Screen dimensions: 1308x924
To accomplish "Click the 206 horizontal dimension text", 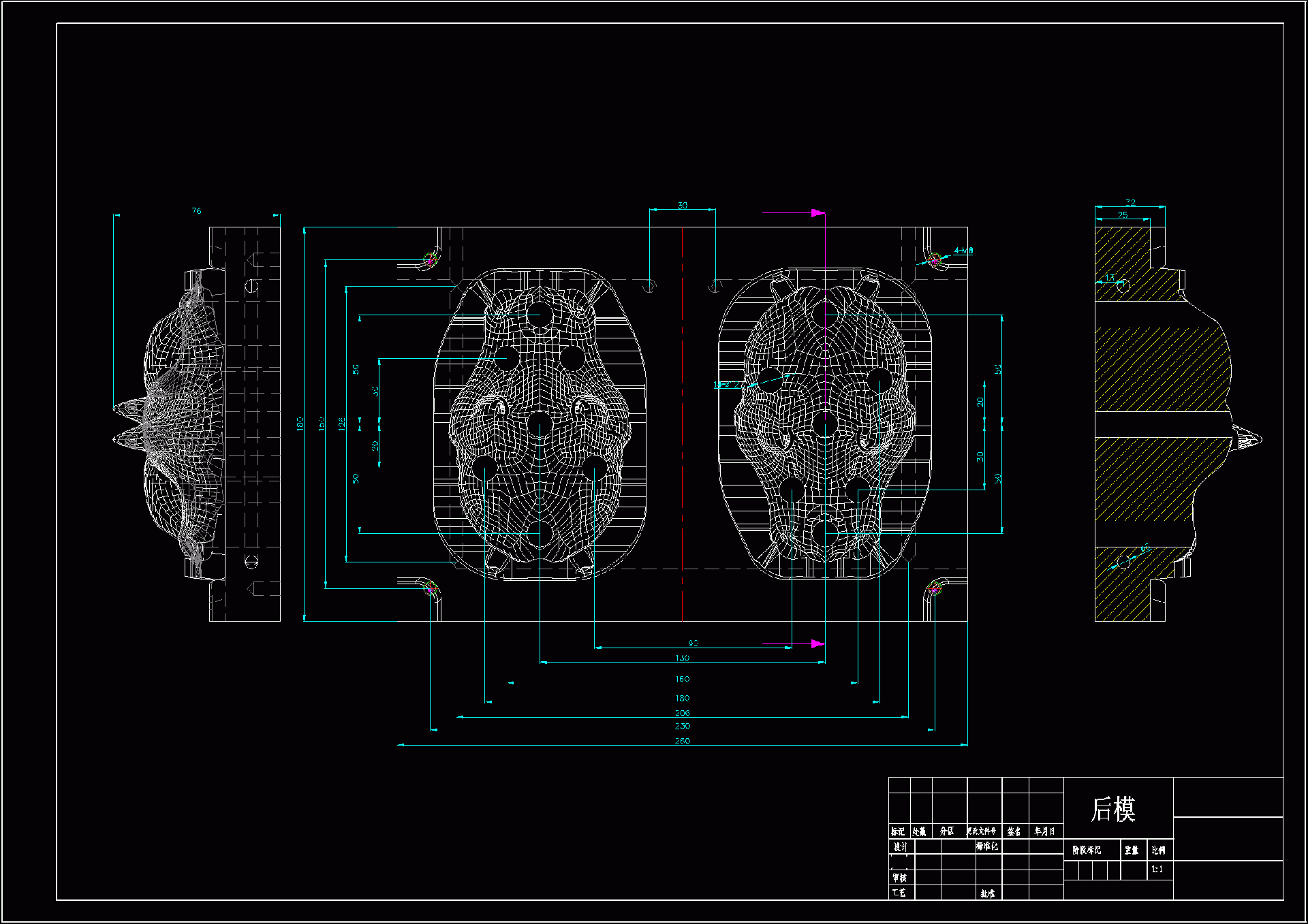I will click(682, 713).
